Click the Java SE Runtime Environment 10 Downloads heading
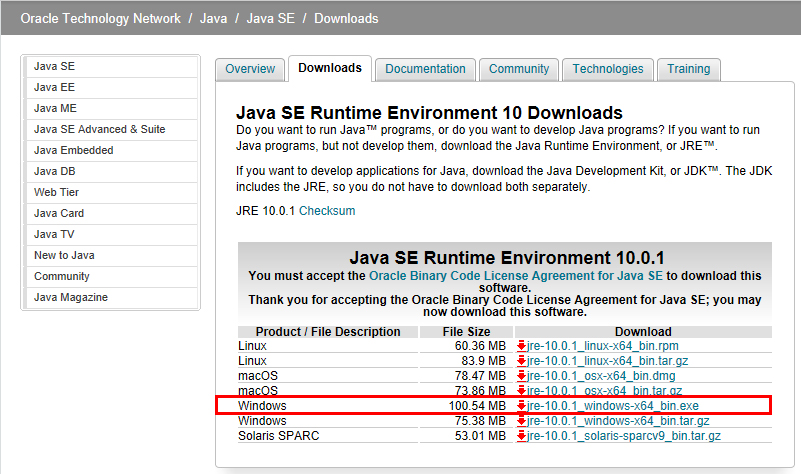 pyautogui.click(x=429, y=112)
